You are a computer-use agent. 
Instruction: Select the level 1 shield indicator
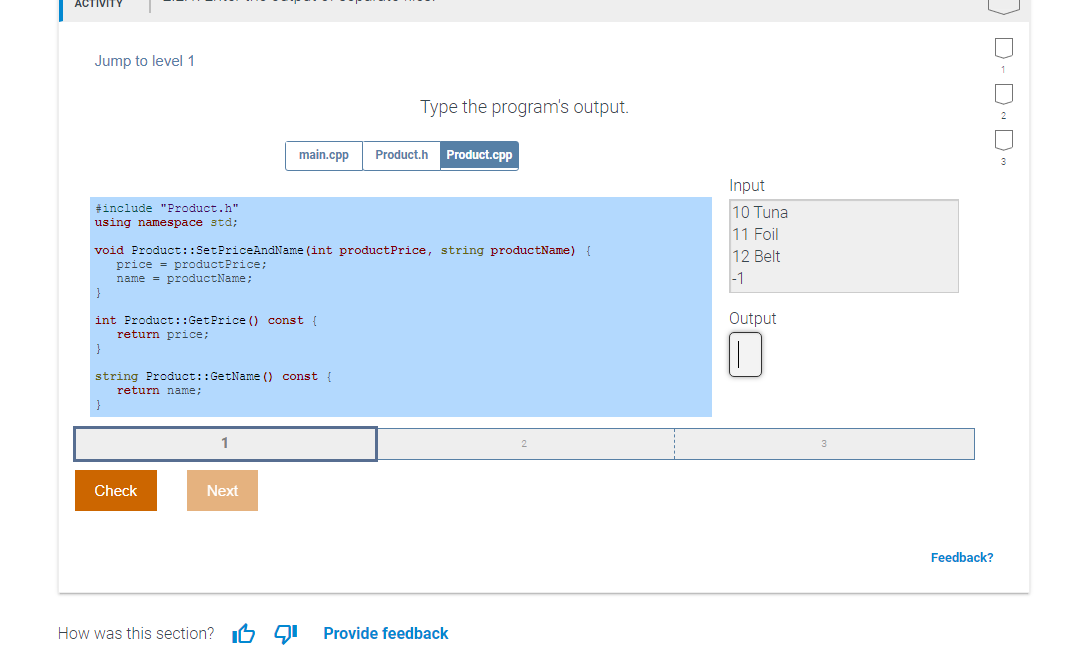point(1003,48)
